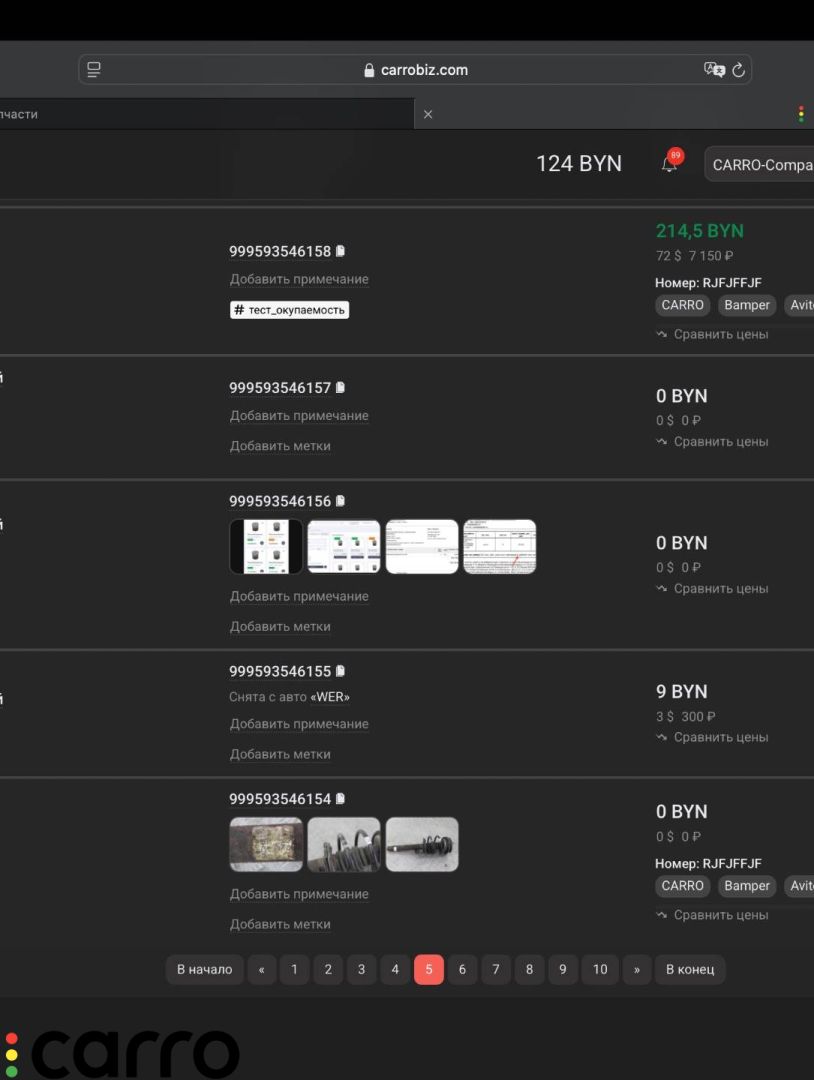Copy the number 999593546155 with the copy icon
The width and height of the screenshot is (814, 1080).
click(x=340, y=671)
